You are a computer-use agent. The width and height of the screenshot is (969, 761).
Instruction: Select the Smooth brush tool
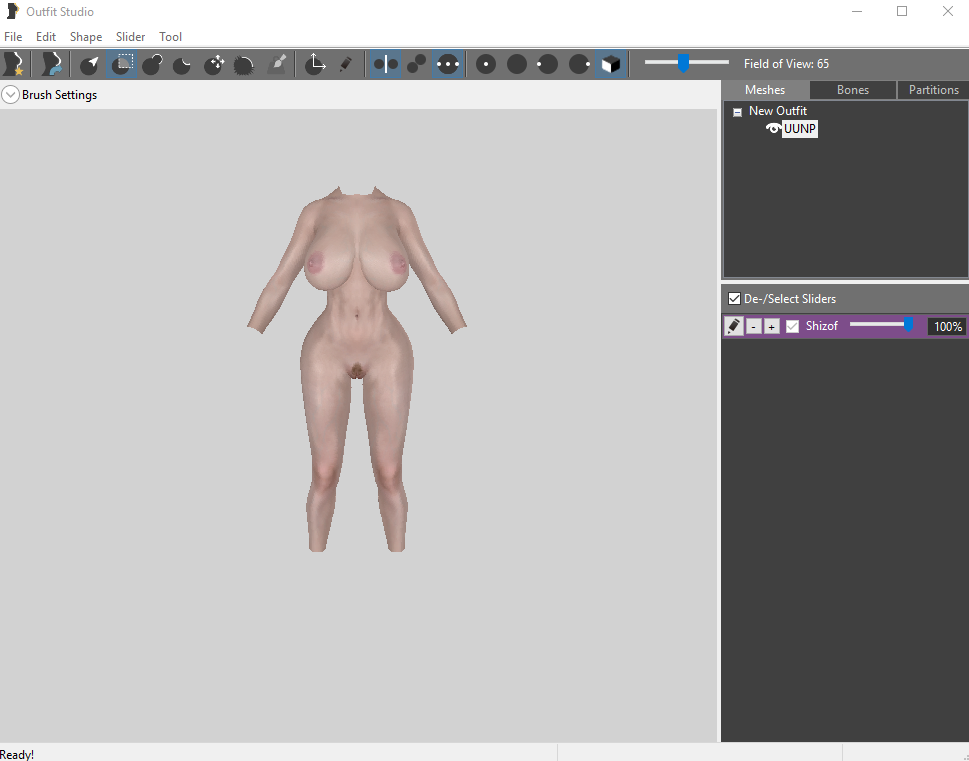245,64
